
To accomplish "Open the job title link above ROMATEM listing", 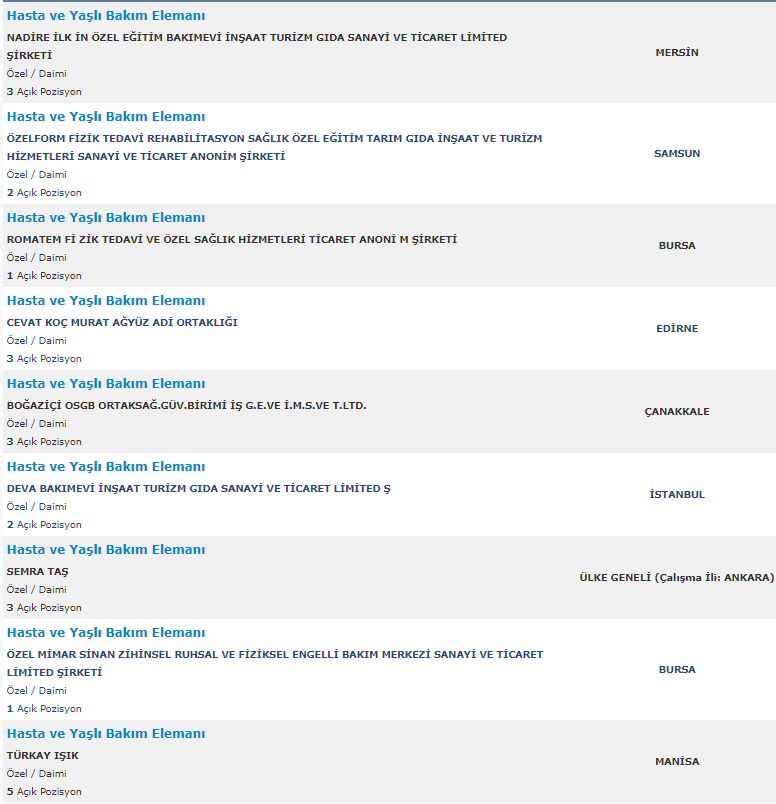I will [106, 218].
